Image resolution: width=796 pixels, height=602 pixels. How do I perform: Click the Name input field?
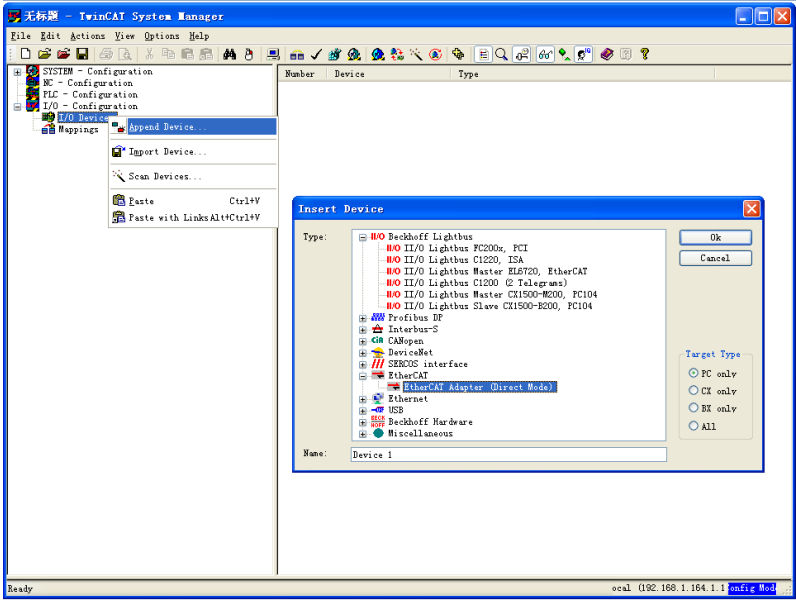(509, 455)
